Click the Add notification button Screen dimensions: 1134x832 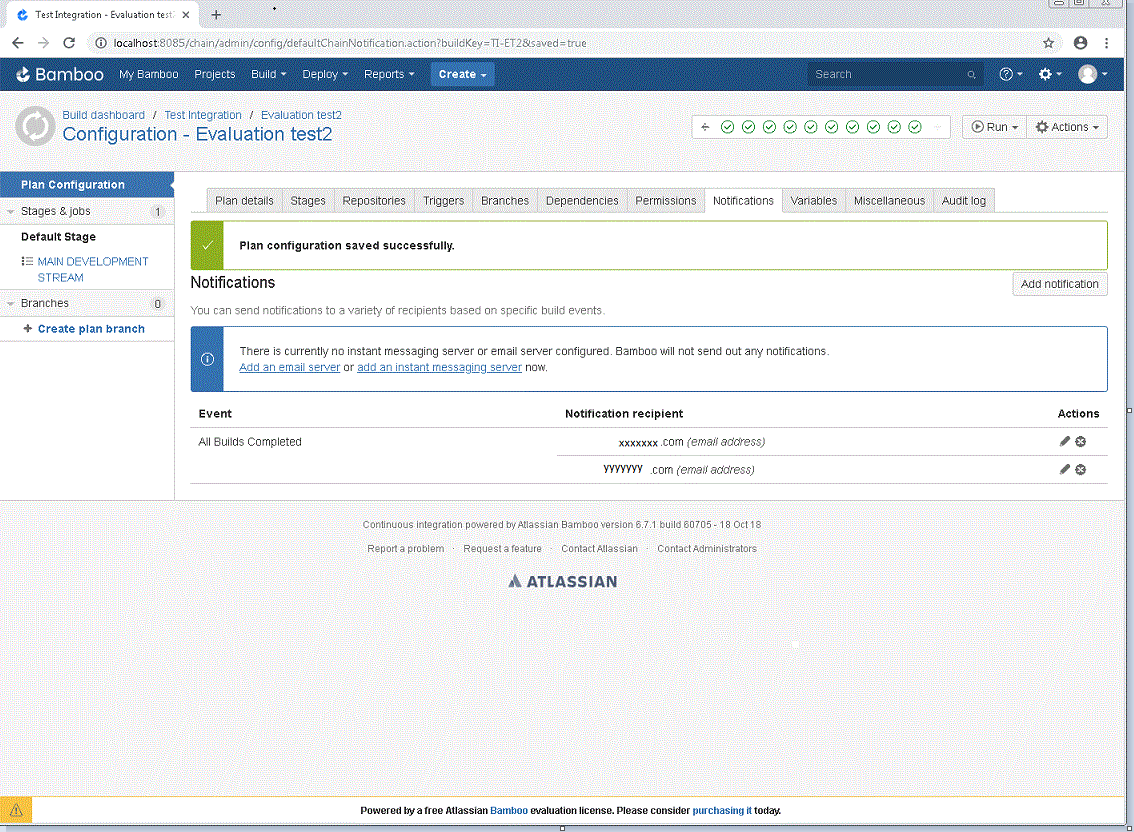1060,284
